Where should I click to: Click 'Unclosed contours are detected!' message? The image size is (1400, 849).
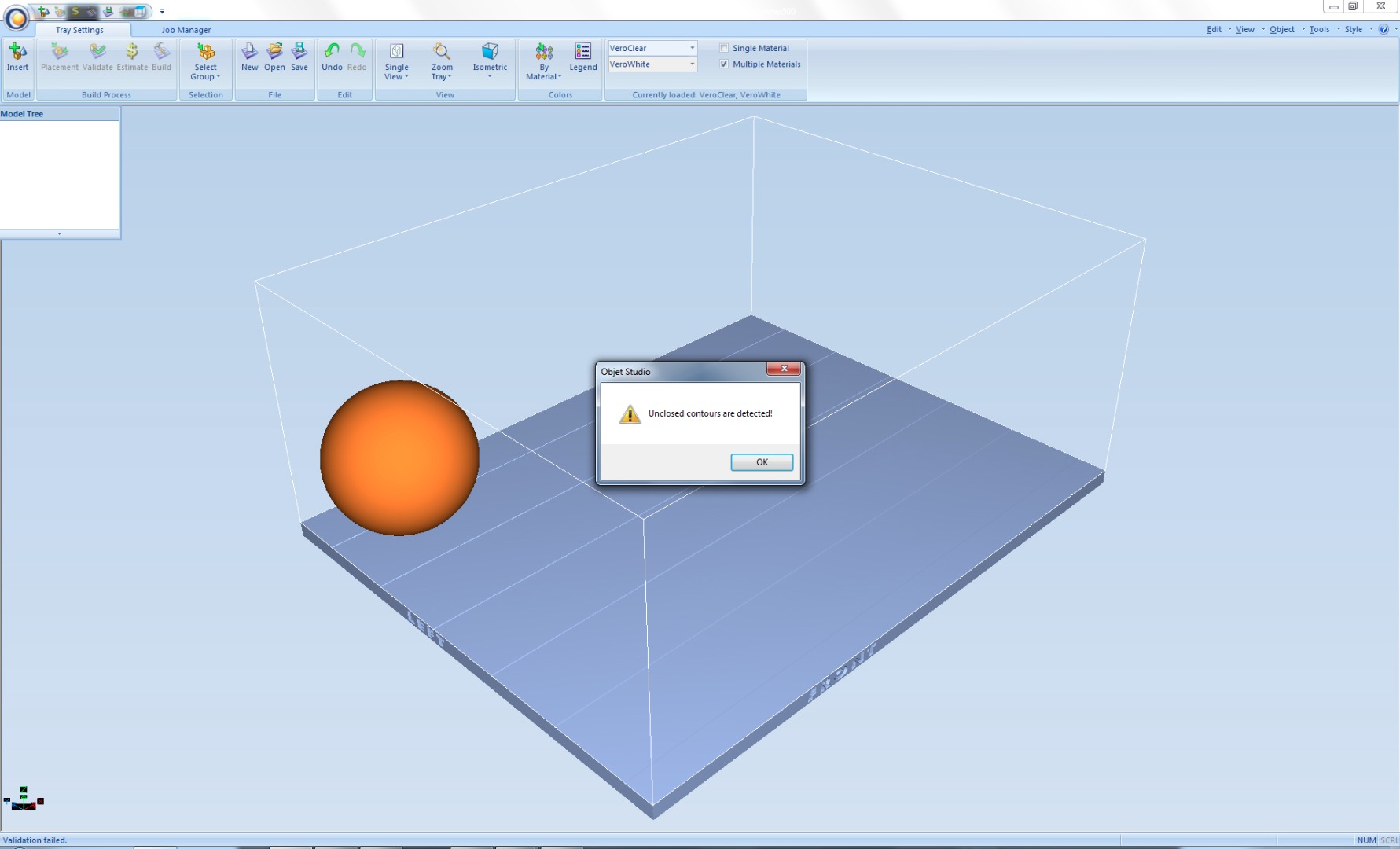coord(710,413)
